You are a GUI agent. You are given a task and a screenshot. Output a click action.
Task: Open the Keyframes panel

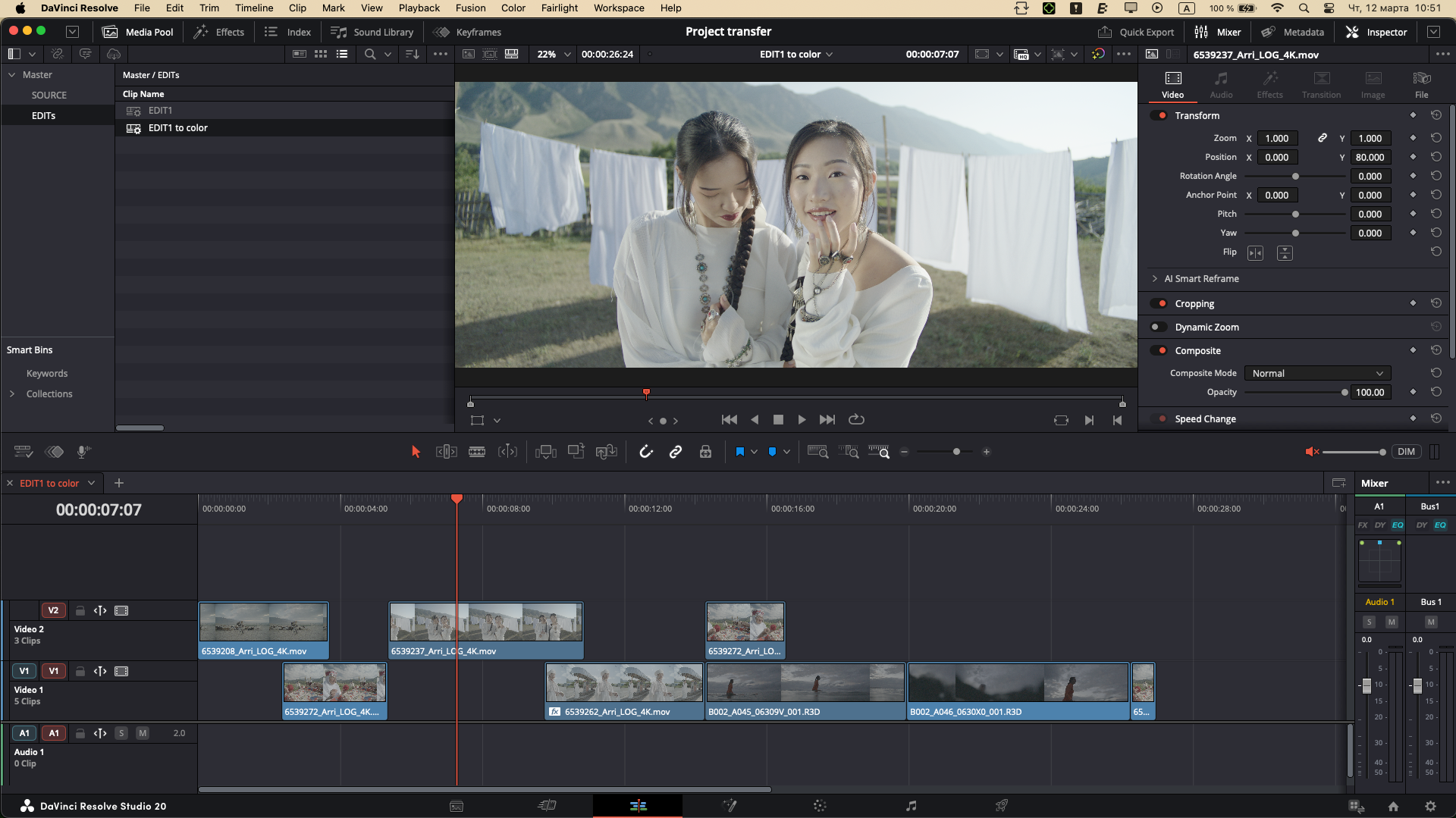(x=467, y=32)
